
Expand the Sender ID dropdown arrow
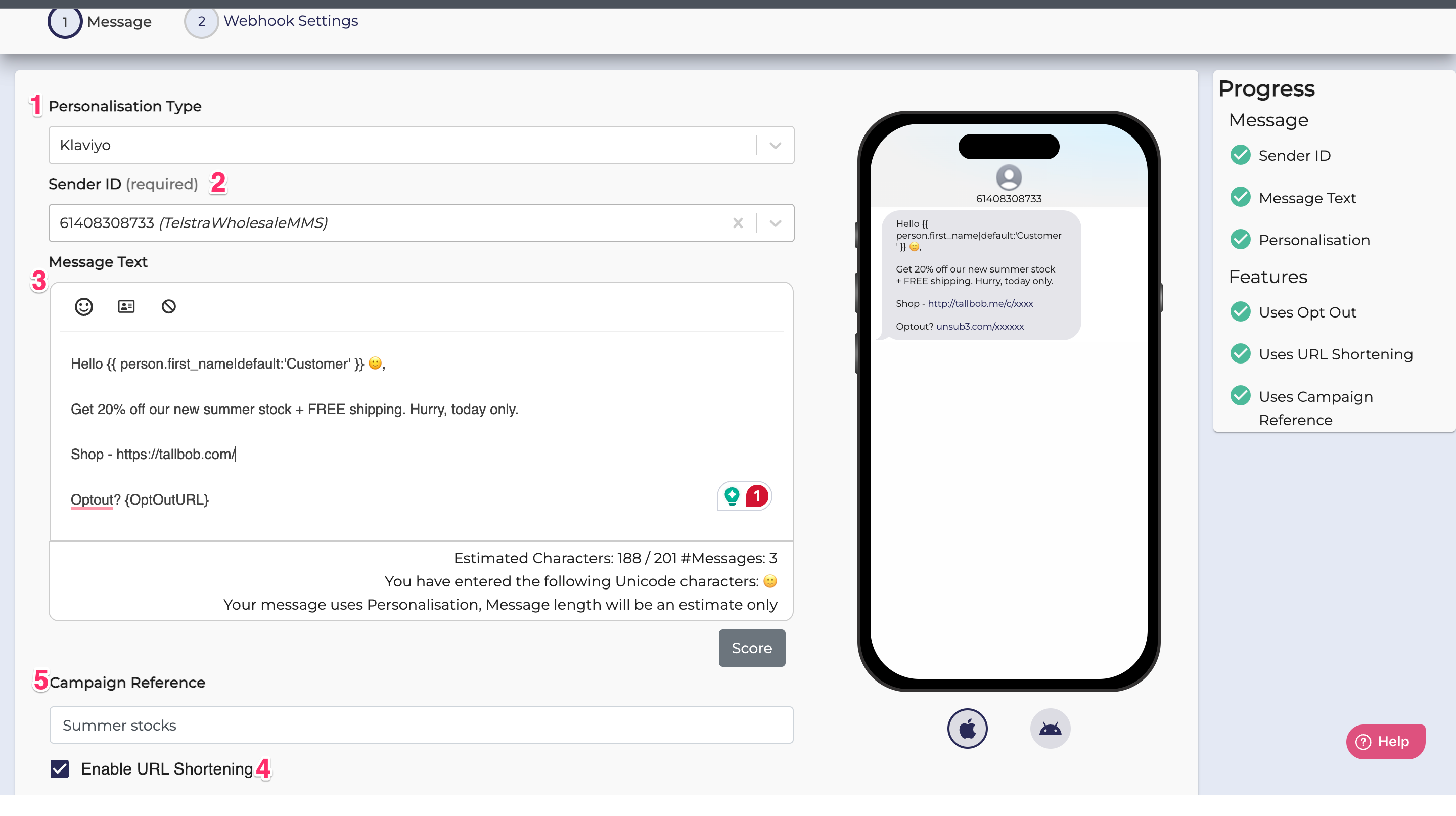[775, 222]
